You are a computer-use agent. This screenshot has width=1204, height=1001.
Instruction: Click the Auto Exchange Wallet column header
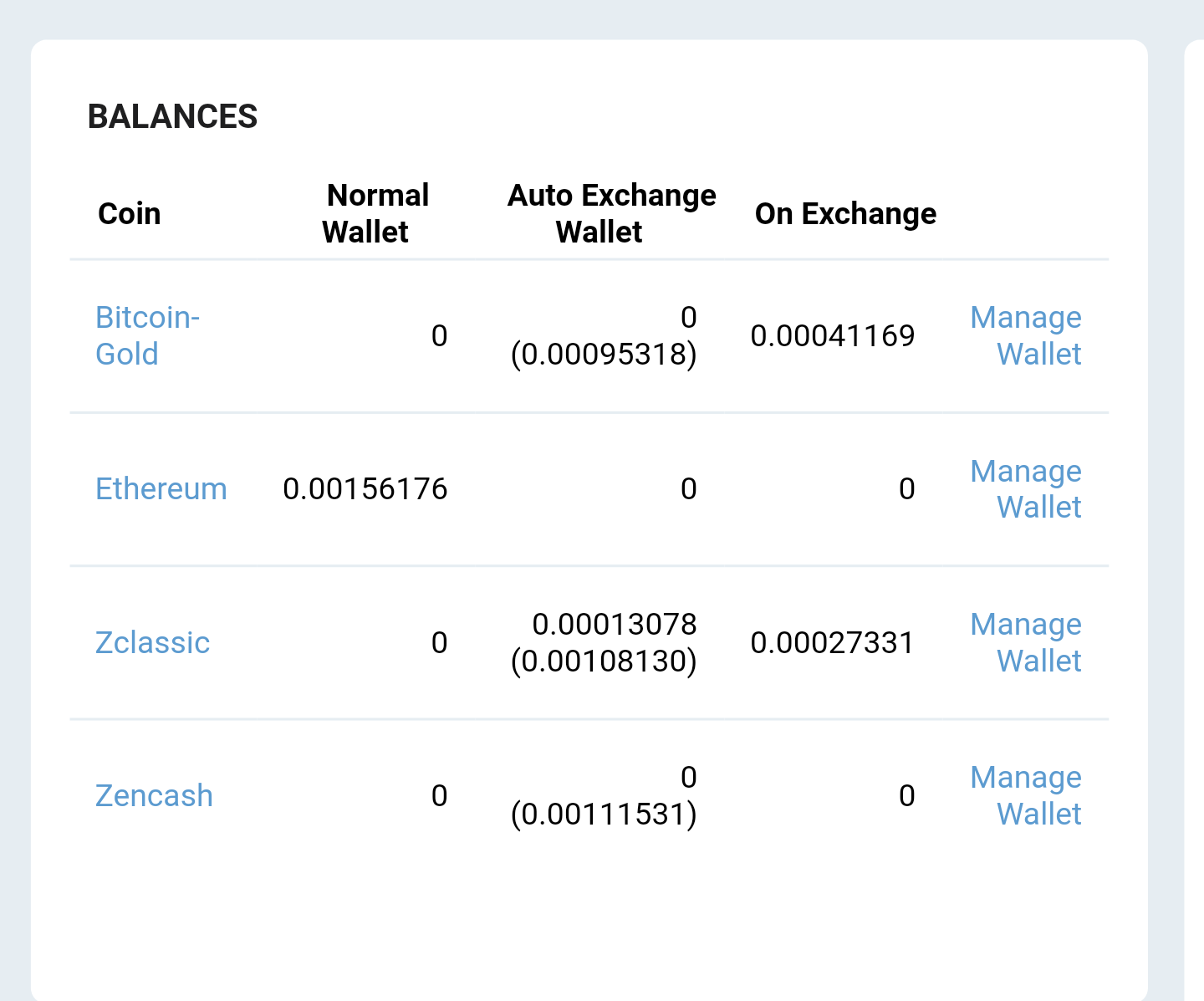coord(611,213)
